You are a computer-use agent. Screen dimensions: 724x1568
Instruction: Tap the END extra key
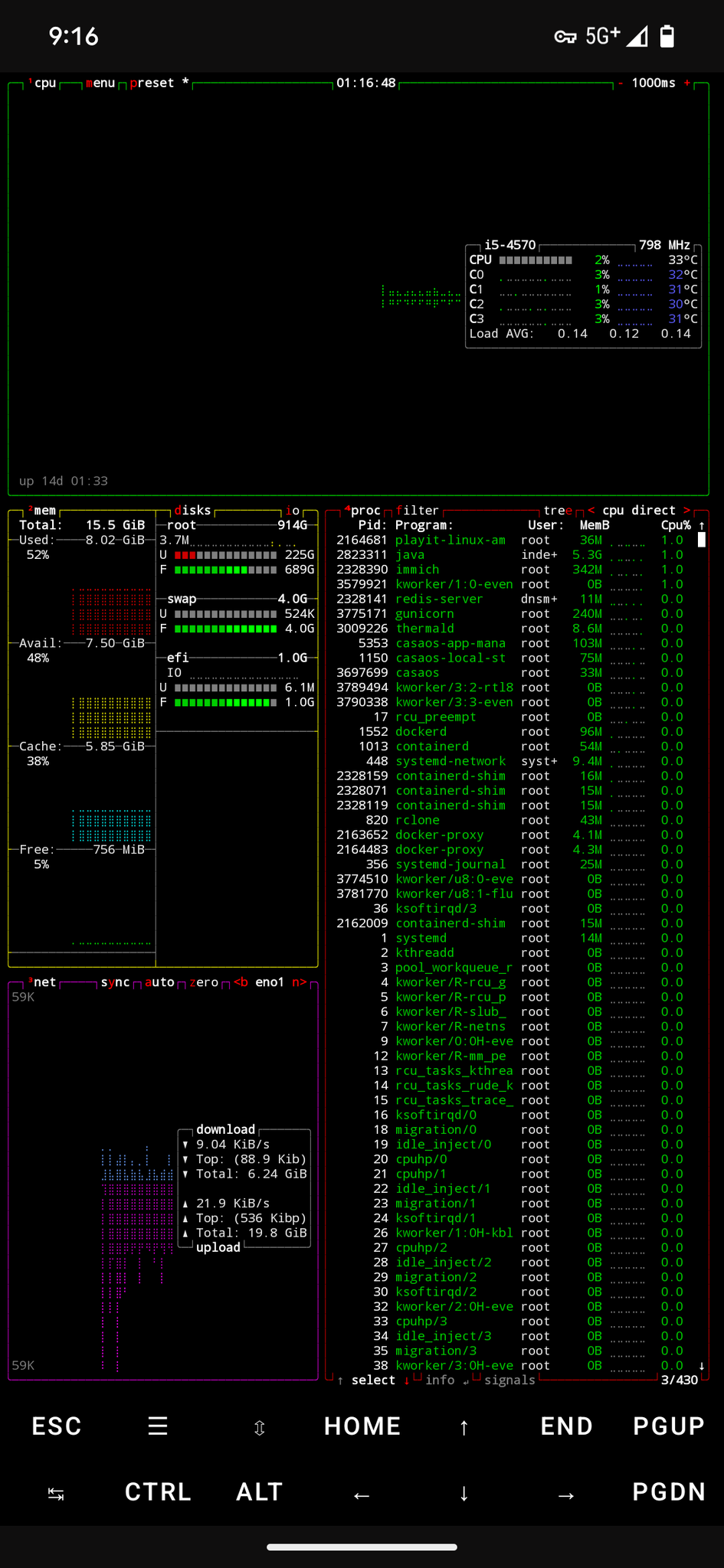(x=566, y=1426)
